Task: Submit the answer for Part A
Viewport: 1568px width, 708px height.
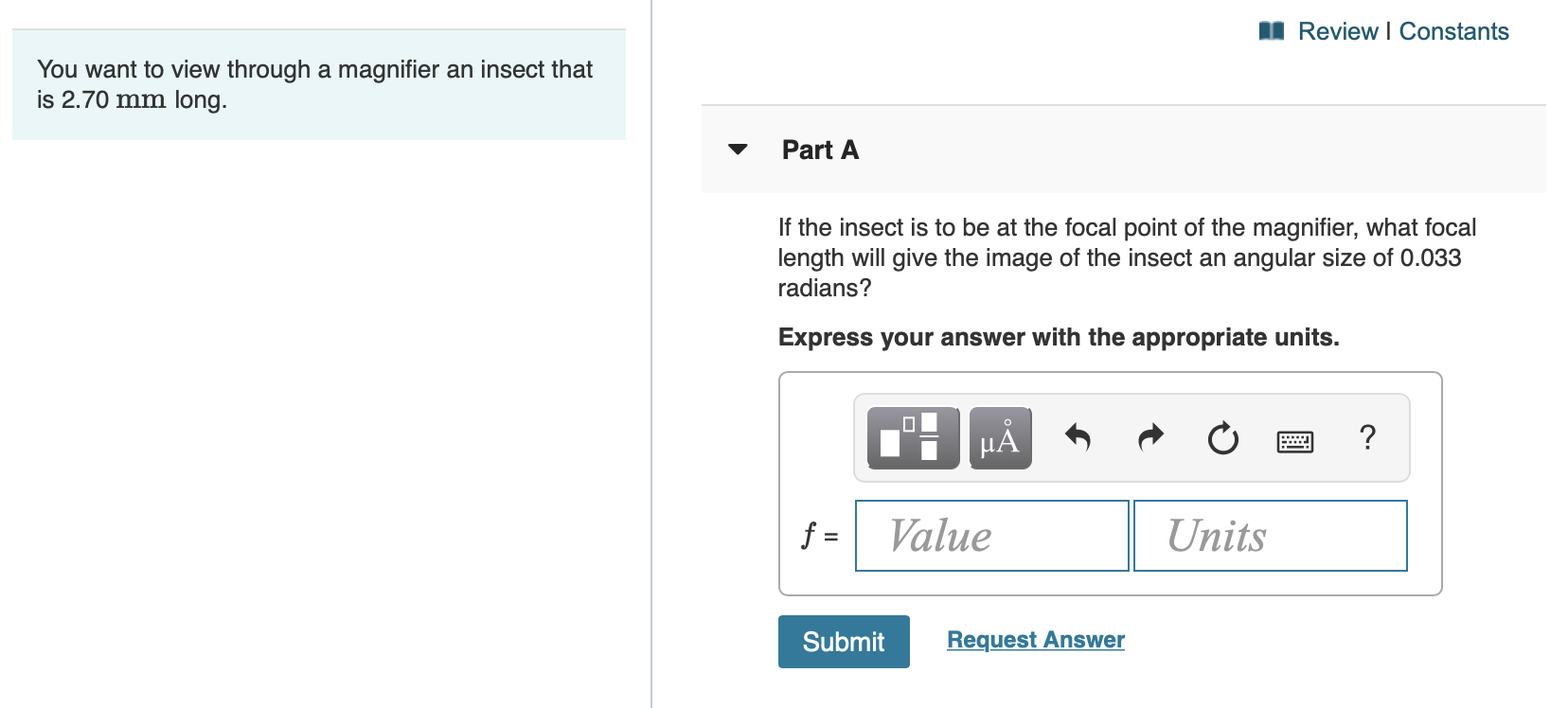Action: (842, 641)
